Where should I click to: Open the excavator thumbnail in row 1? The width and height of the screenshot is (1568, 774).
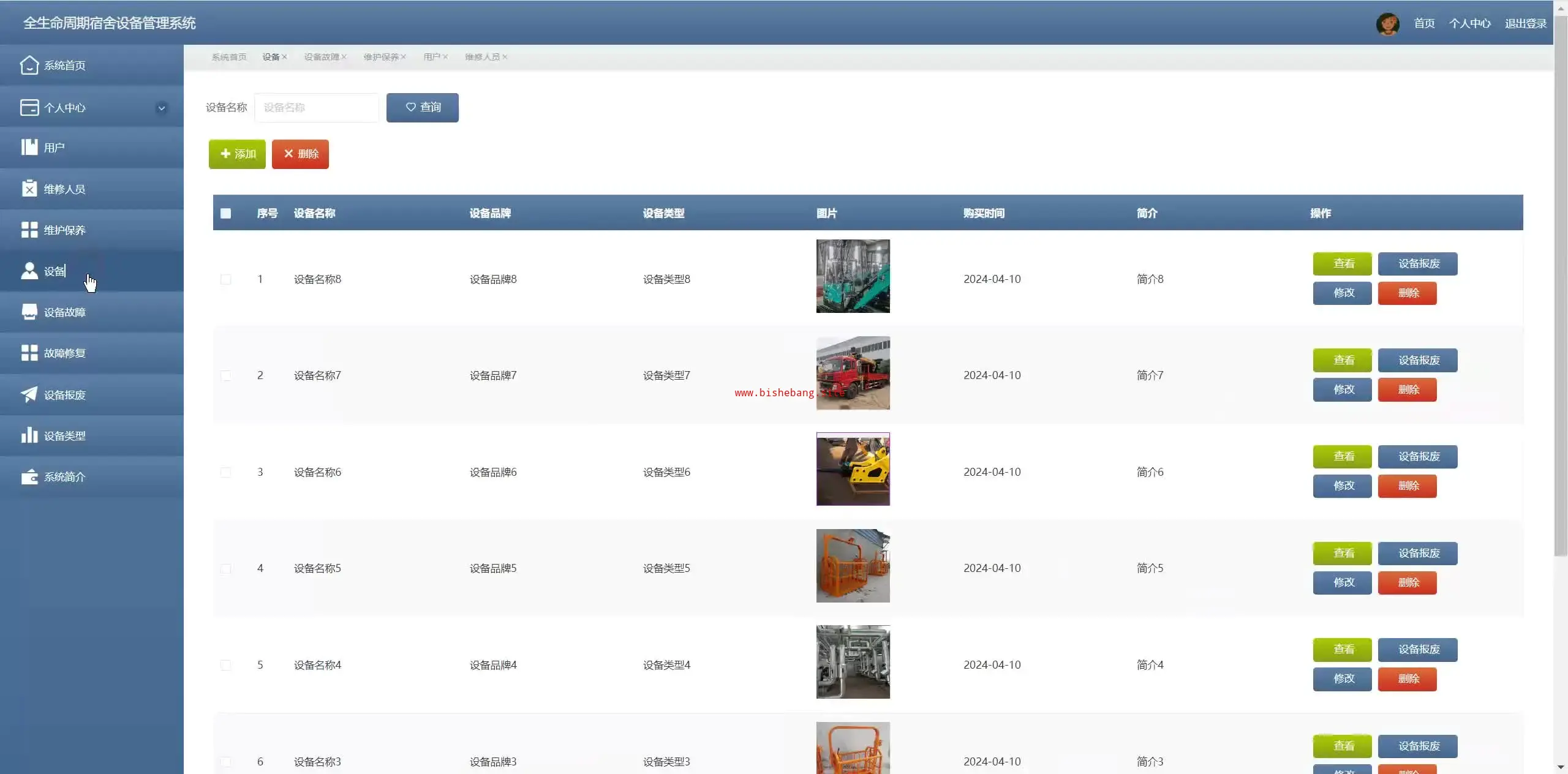click(x=853, y=276)
